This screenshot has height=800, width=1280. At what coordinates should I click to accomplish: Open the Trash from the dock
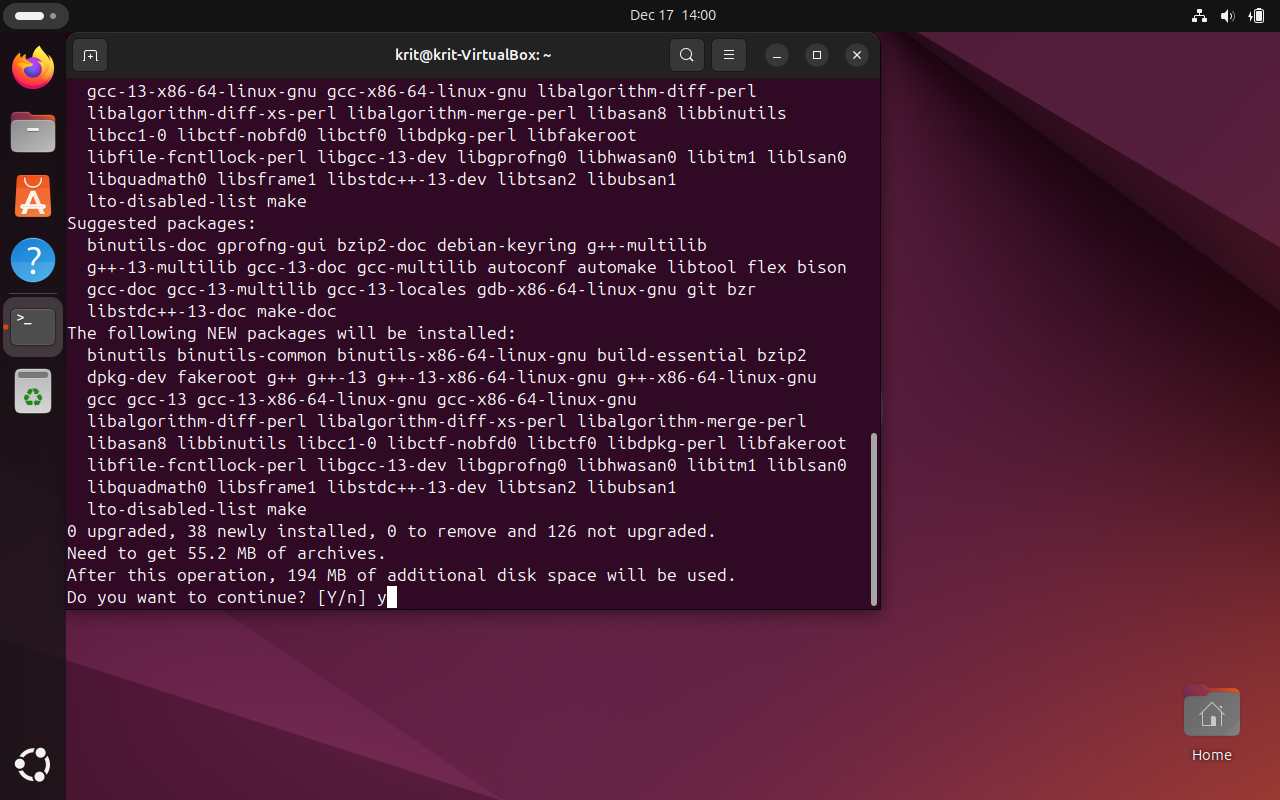[x=33, y=391]
